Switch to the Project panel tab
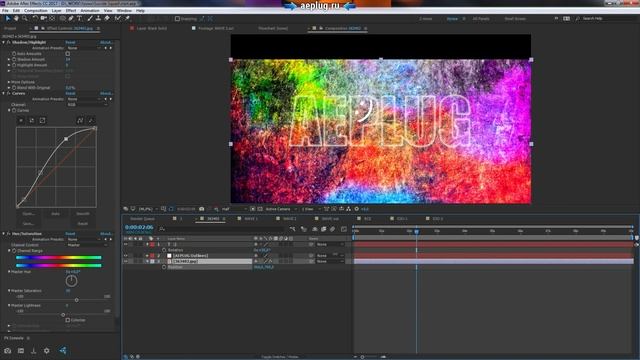 point(10,29)
